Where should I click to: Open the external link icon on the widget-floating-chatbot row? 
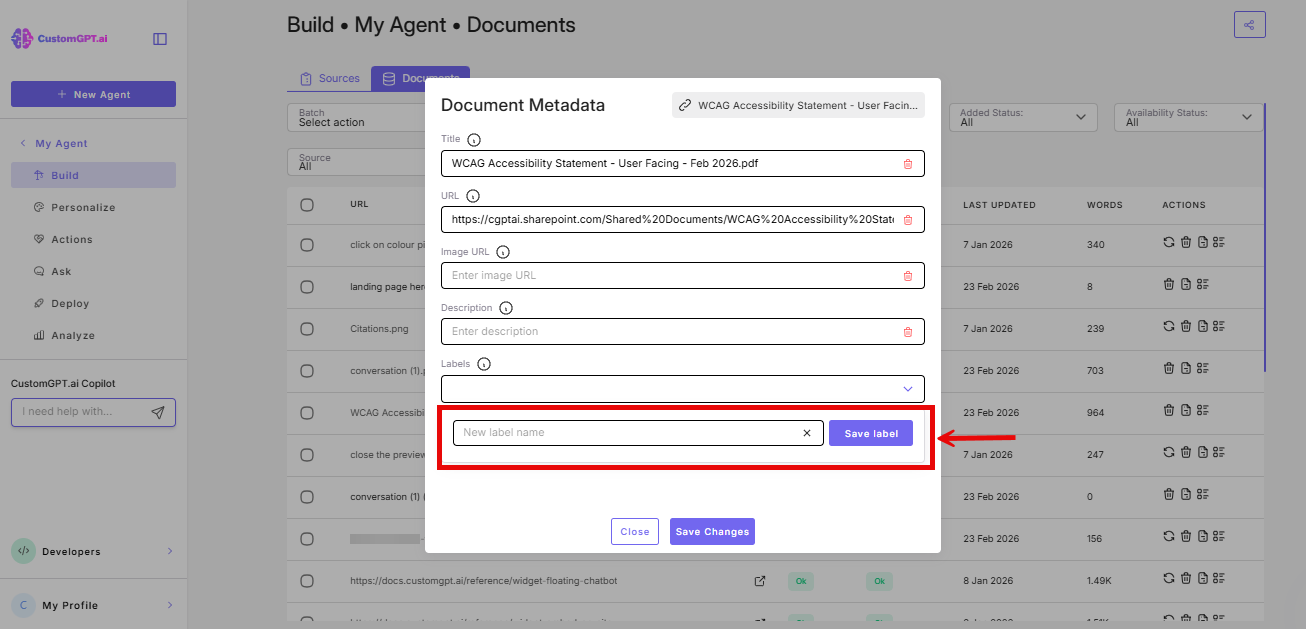(x=760, y=579)
